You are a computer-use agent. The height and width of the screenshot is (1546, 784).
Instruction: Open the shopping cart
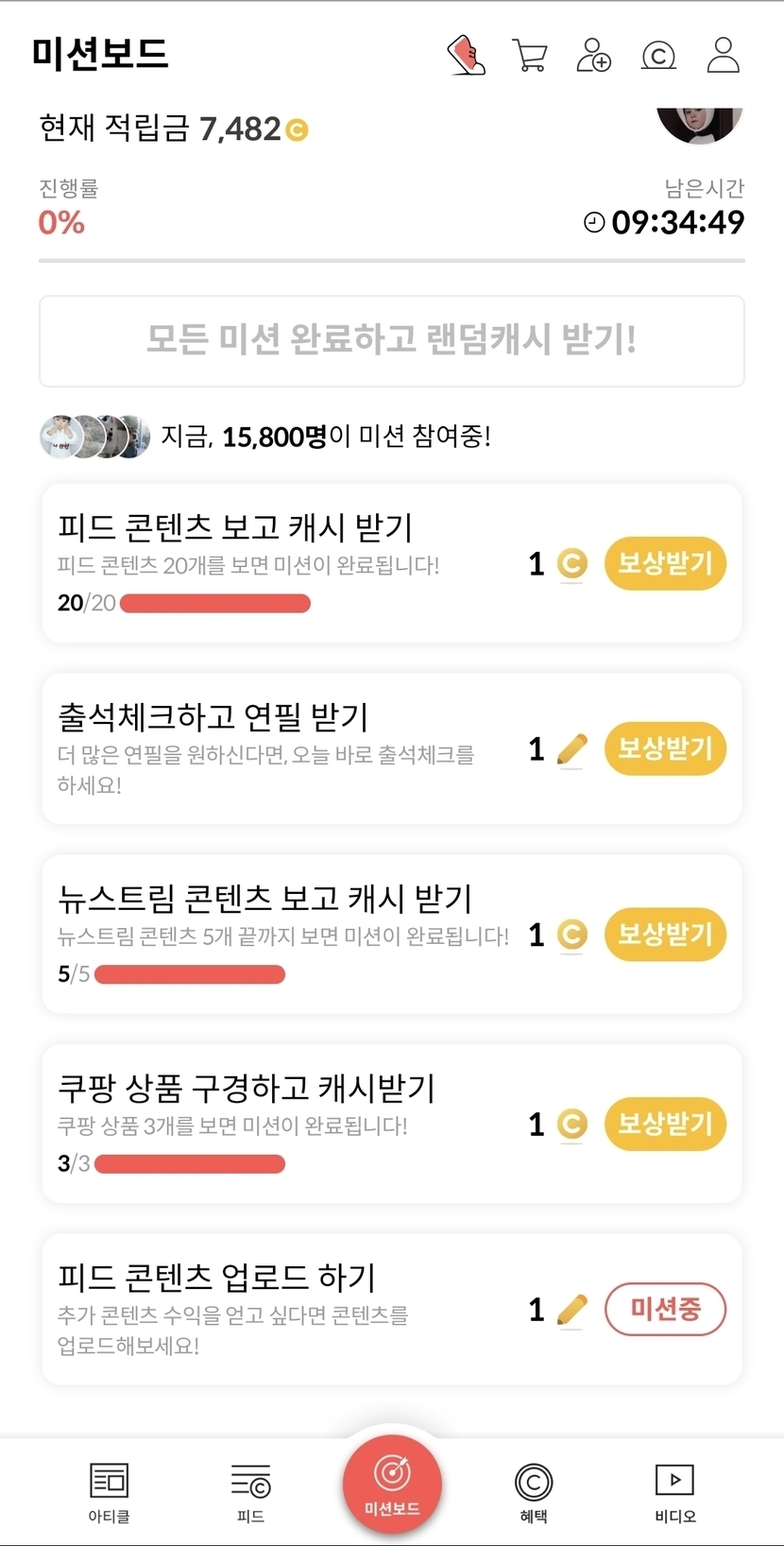coord(529,56)
